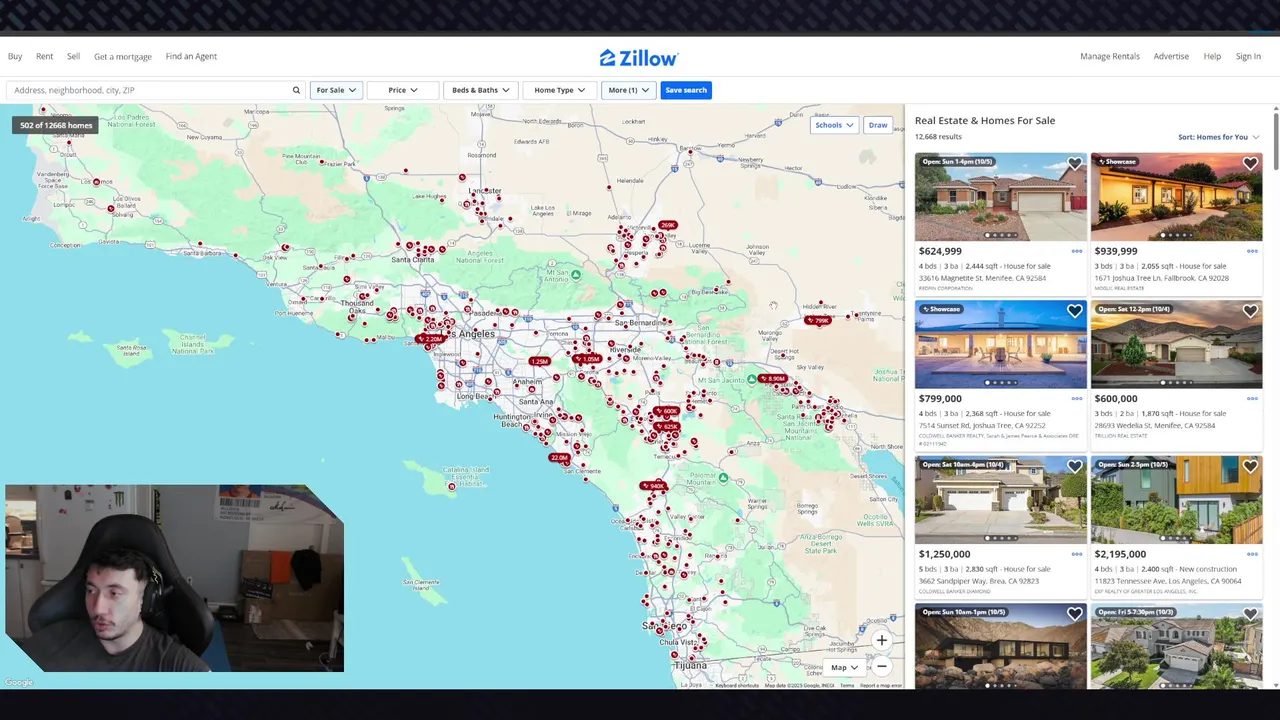Open the Help link
1280x720 pixels.
[x=1212, y=56]
